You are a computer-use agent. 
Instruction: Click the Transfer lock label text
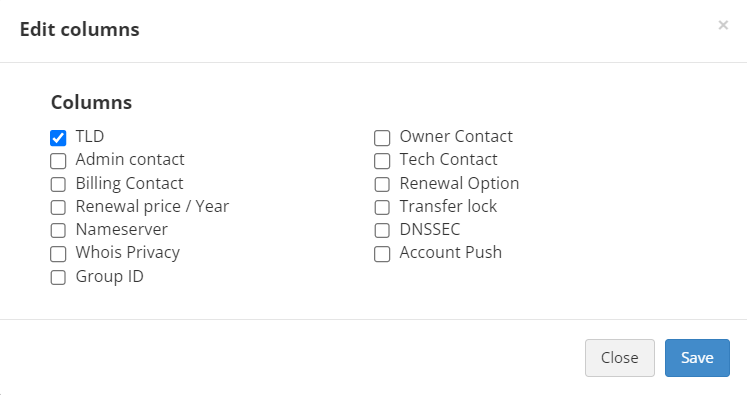(448, 206)
